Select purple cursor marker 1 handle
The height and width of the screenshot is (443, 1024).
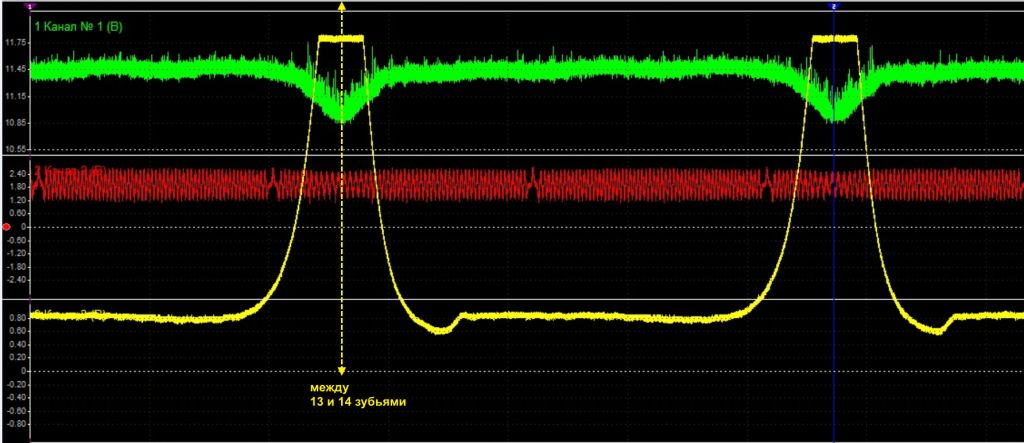32,6
